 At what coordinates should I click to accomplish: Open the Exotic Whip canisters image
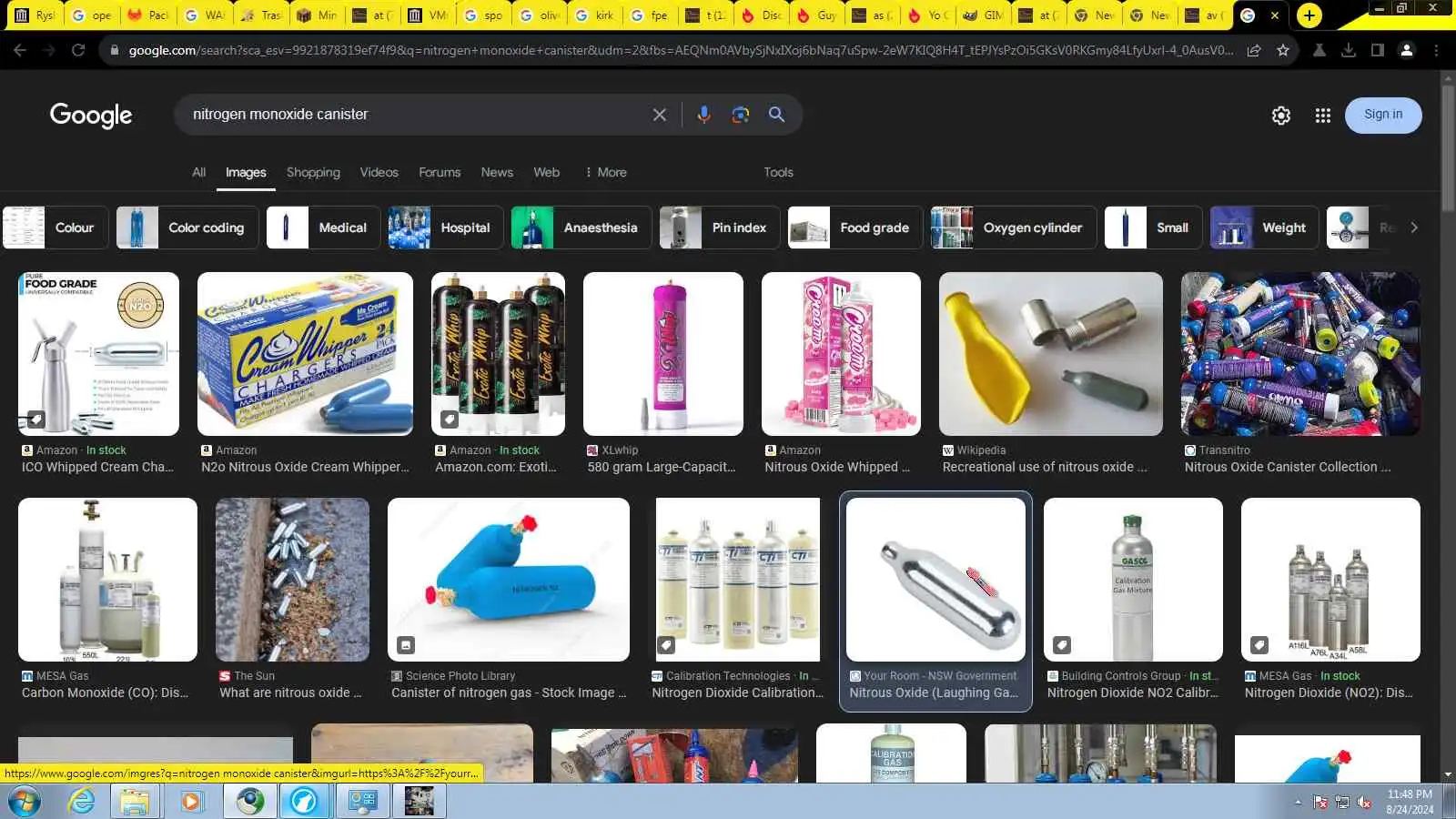tap(498, 354)
